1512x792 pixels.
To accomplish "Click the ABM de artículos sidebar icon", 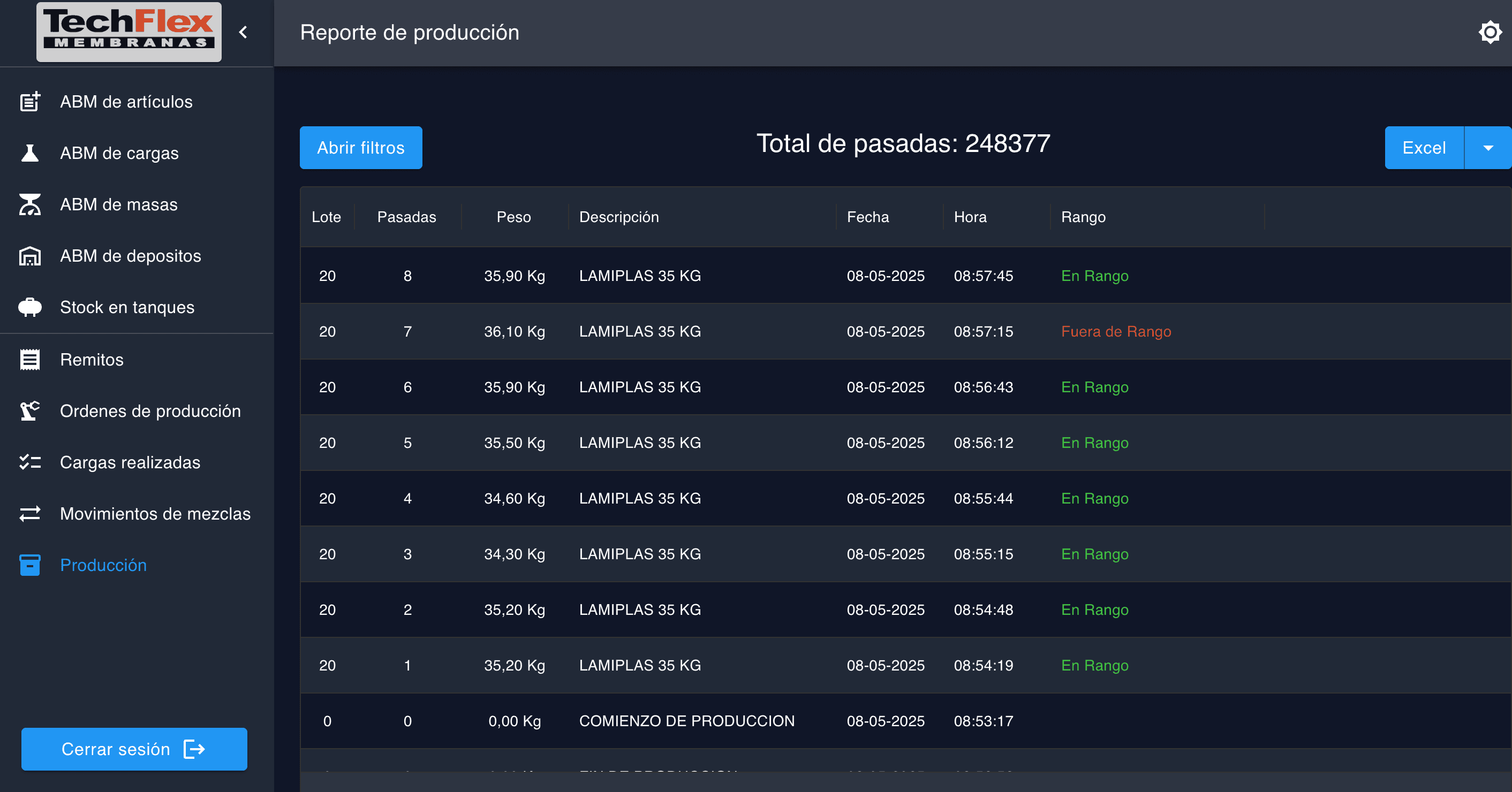I will [x=30, y=102].
